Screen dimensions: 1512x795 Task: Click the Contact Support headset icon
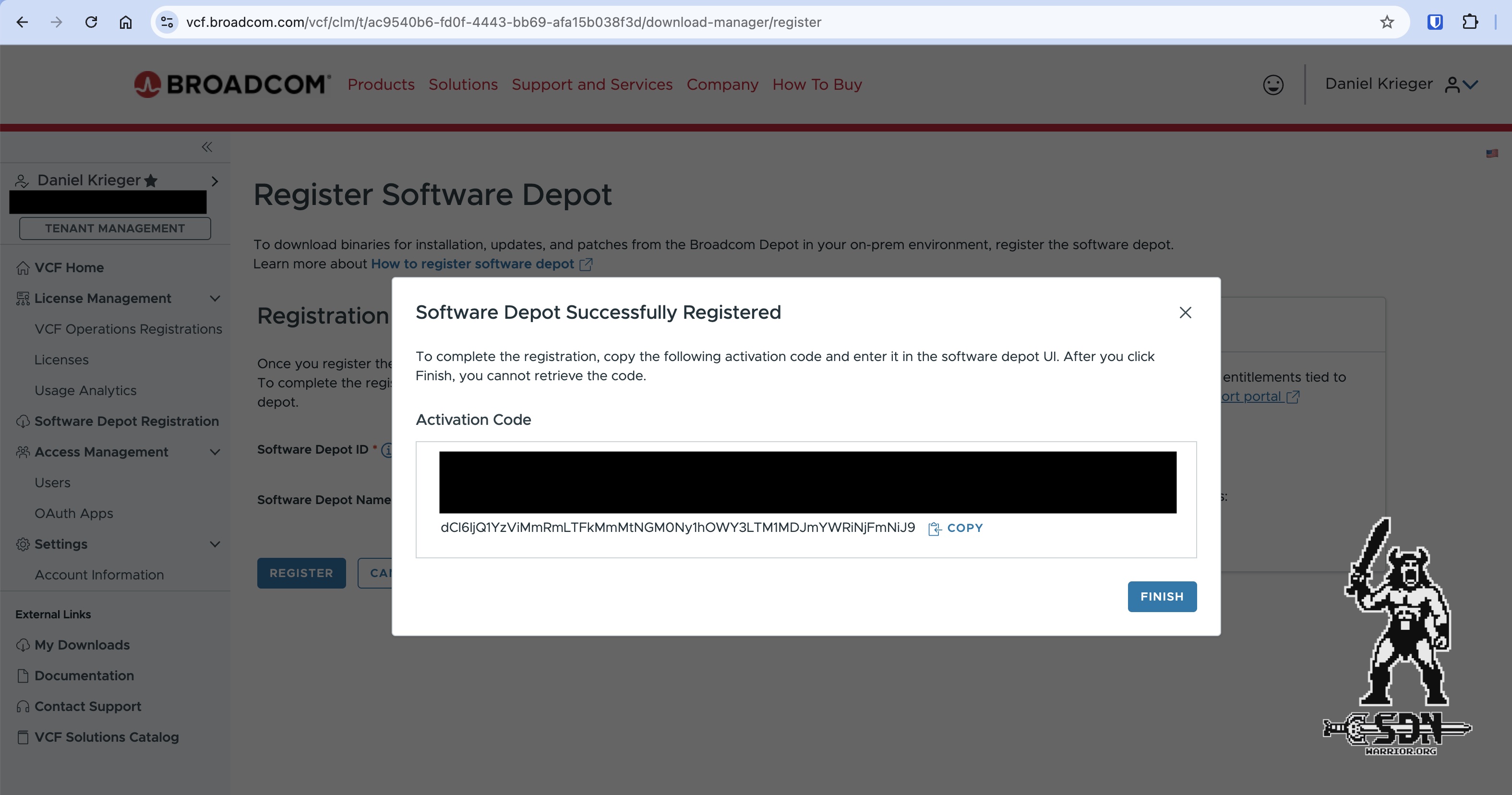[23, 706]
